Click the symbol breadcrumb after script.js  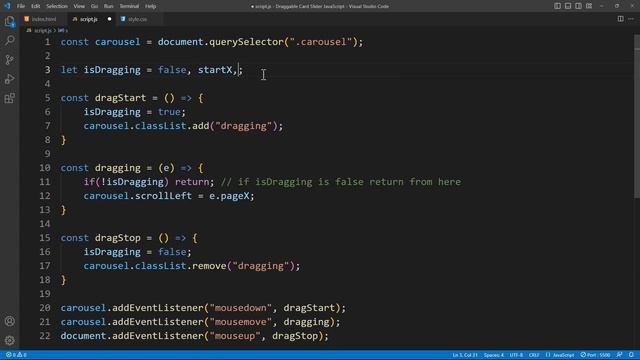(62, 31)
